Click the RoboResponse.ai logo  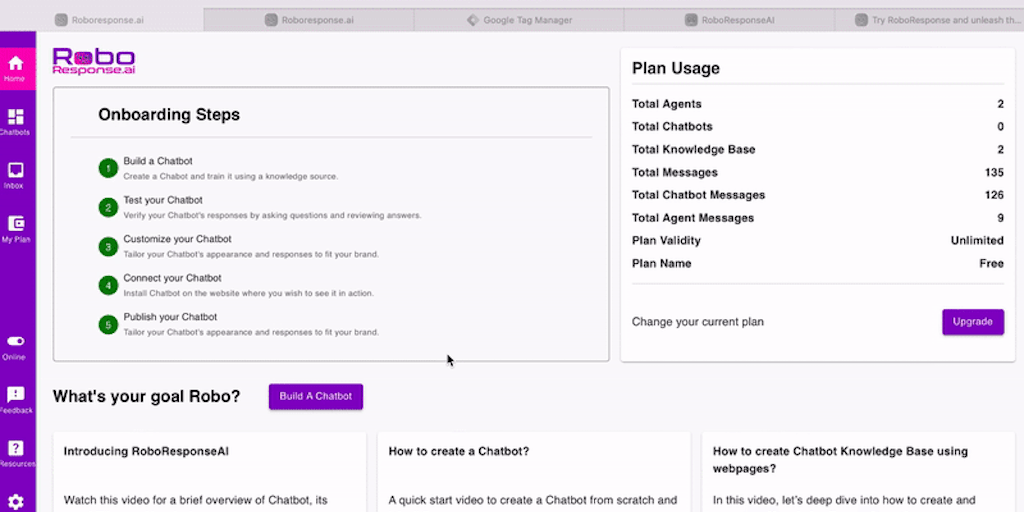click(94, 62)
